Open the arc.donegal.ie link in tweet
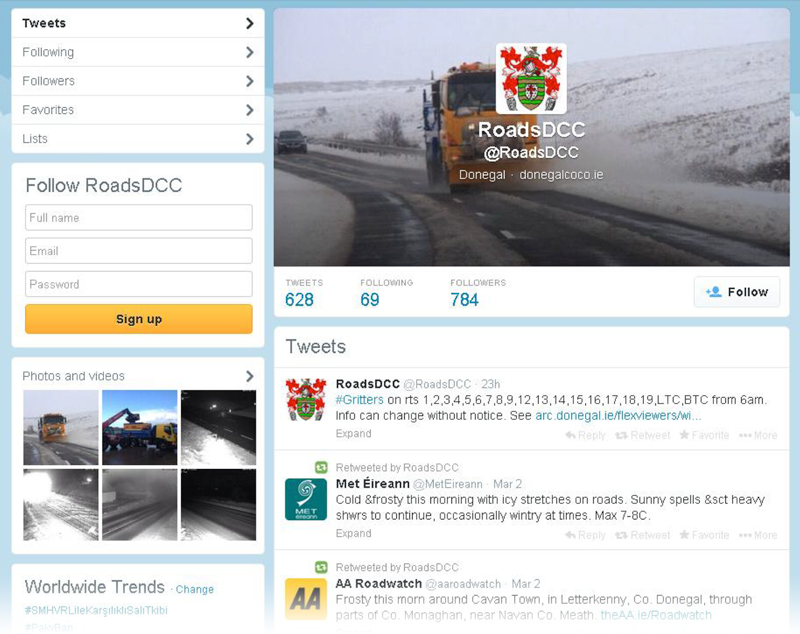This screenshot has height=634, width=800. (x=618, y=416)
